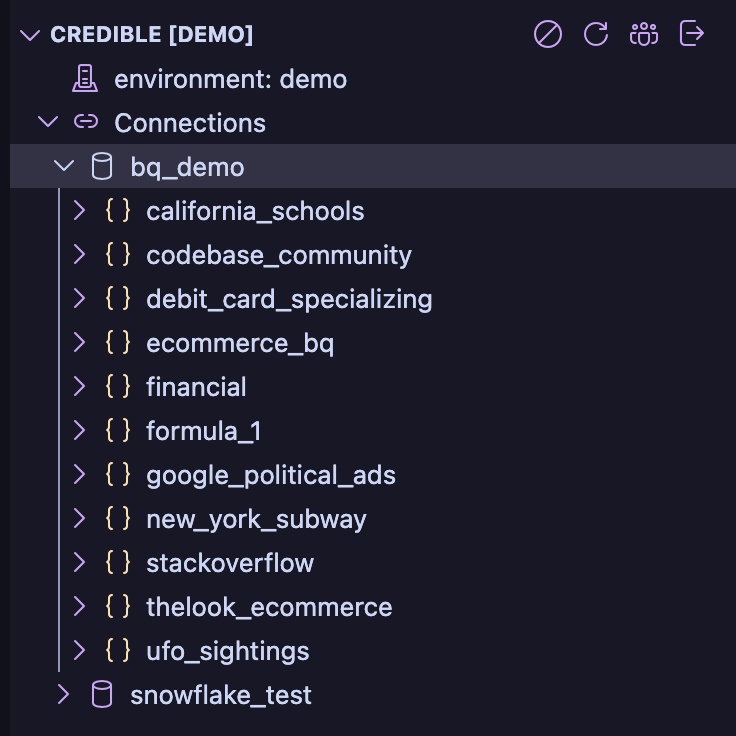Screen dimensions: 736x736
Task: Click braces icon beside stackoverflow
Action: [118, 562]
